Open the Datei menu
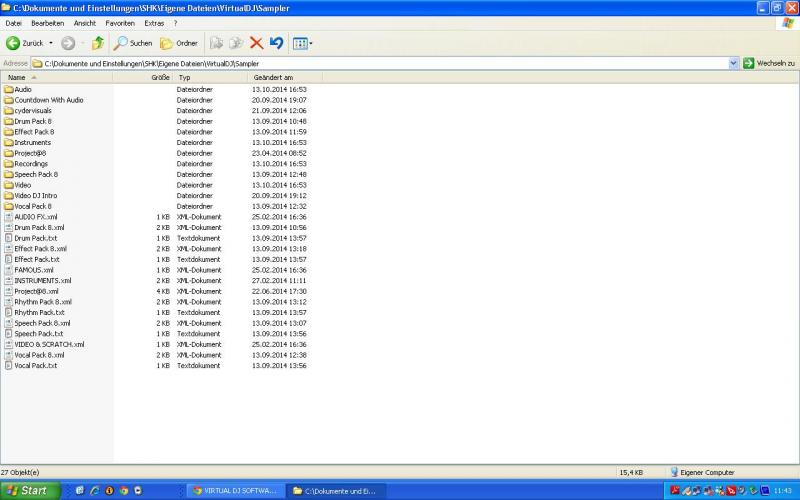Image resolution: width=800 pixels, height=500 pixels. coord(14,23)
